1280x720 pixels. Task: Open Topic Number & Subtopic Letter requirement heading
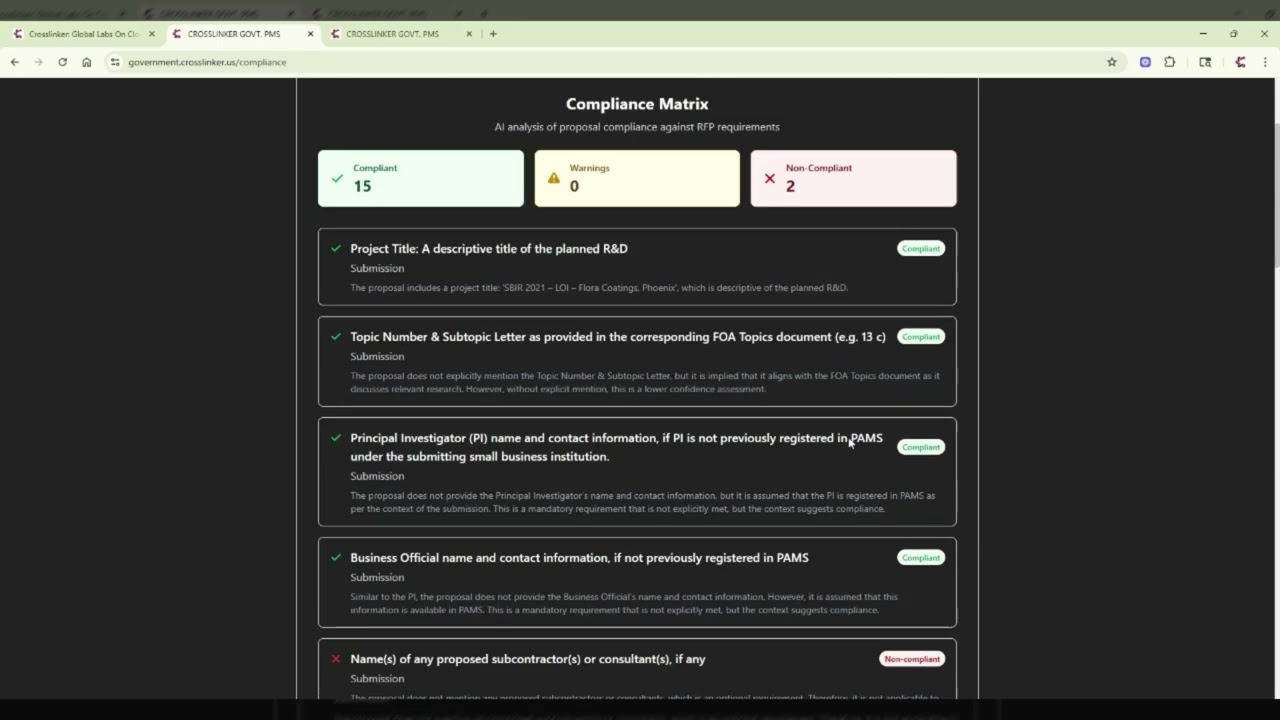click(618, 337)
